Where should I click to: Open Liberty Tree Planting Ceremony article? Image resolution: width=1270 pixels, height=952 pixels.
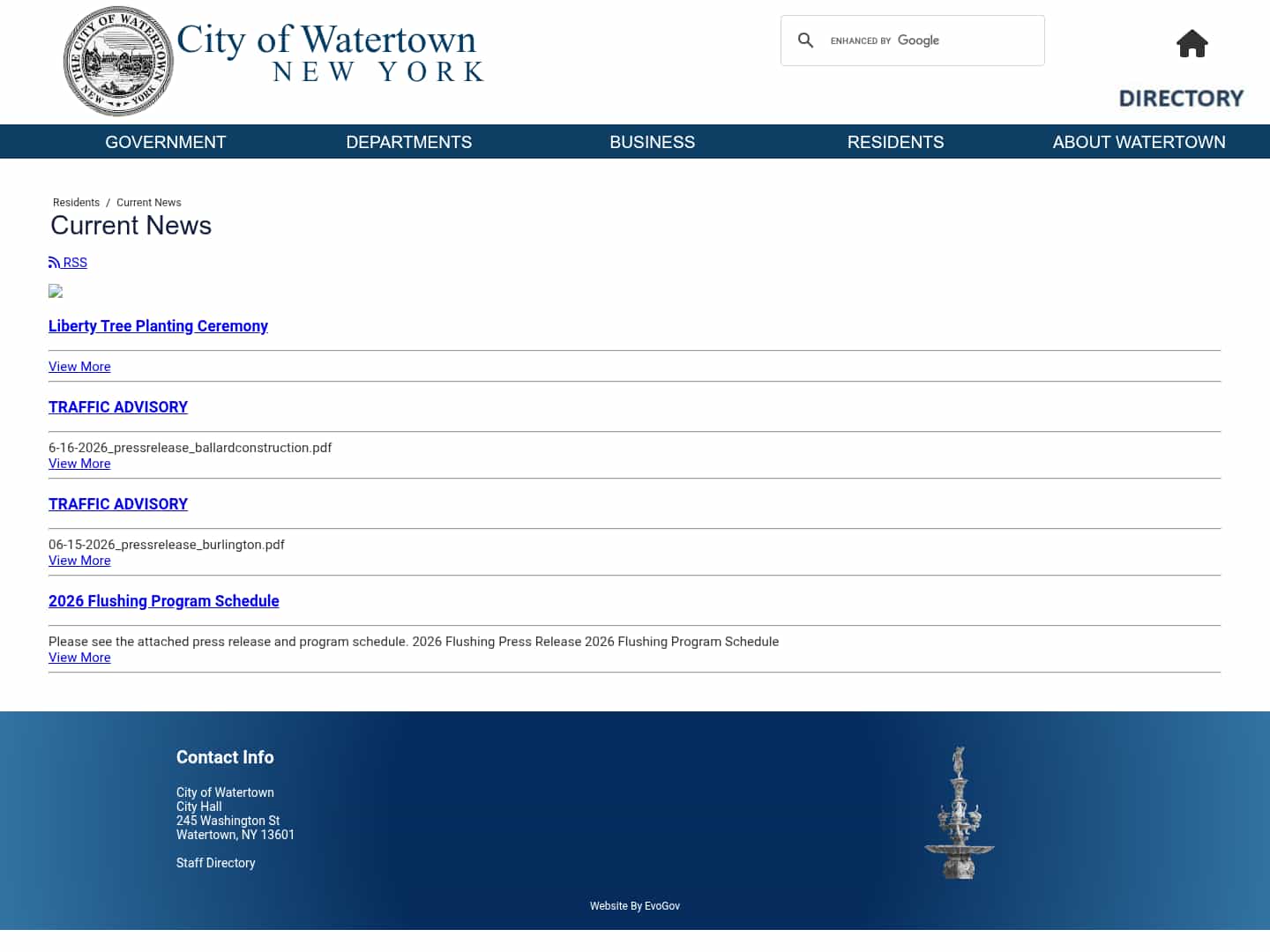pos(158,326)
